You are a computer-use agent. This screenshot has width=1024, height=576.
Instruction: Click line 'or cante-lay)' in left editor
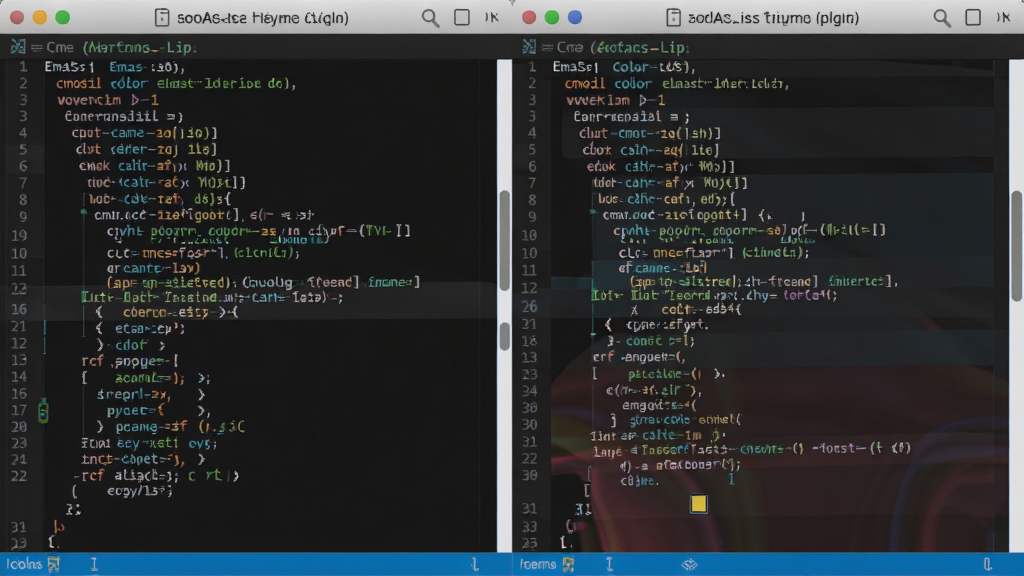153,268
